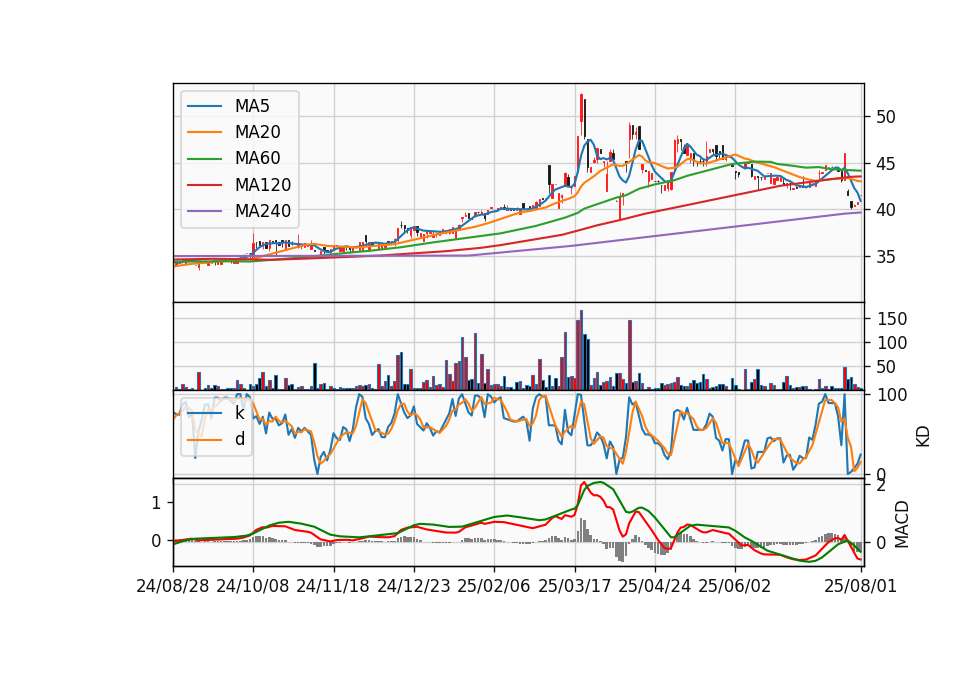The height and width of the screenshot is (690, 960).
Task: Click the 24/11/18 date axis label
Action: pos(333,586)
